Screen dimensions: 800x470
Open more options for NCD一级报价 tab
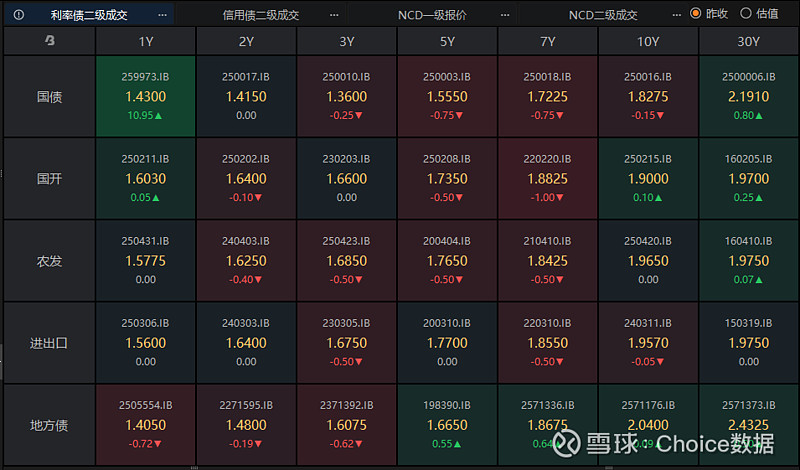pyautogui.click(x=505, y=15)
